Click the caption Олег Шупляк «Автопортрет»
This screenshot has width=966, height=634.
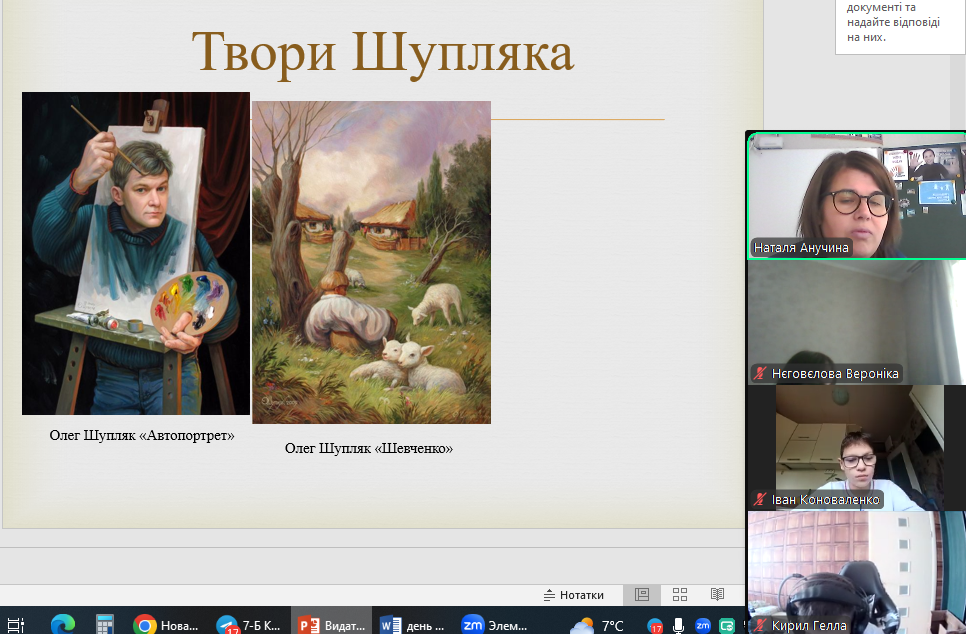(x=142, y=436)
